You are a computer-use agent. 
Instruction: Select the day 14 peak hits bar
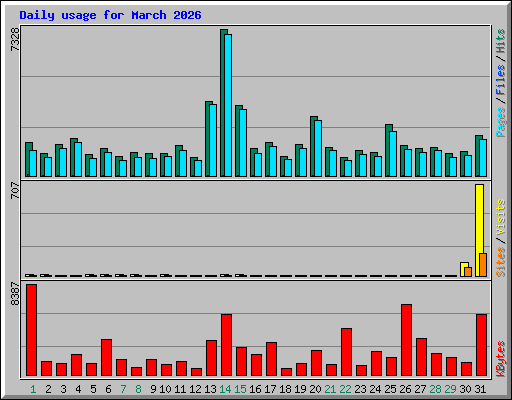pyautogui.click(x=224, y=103)
